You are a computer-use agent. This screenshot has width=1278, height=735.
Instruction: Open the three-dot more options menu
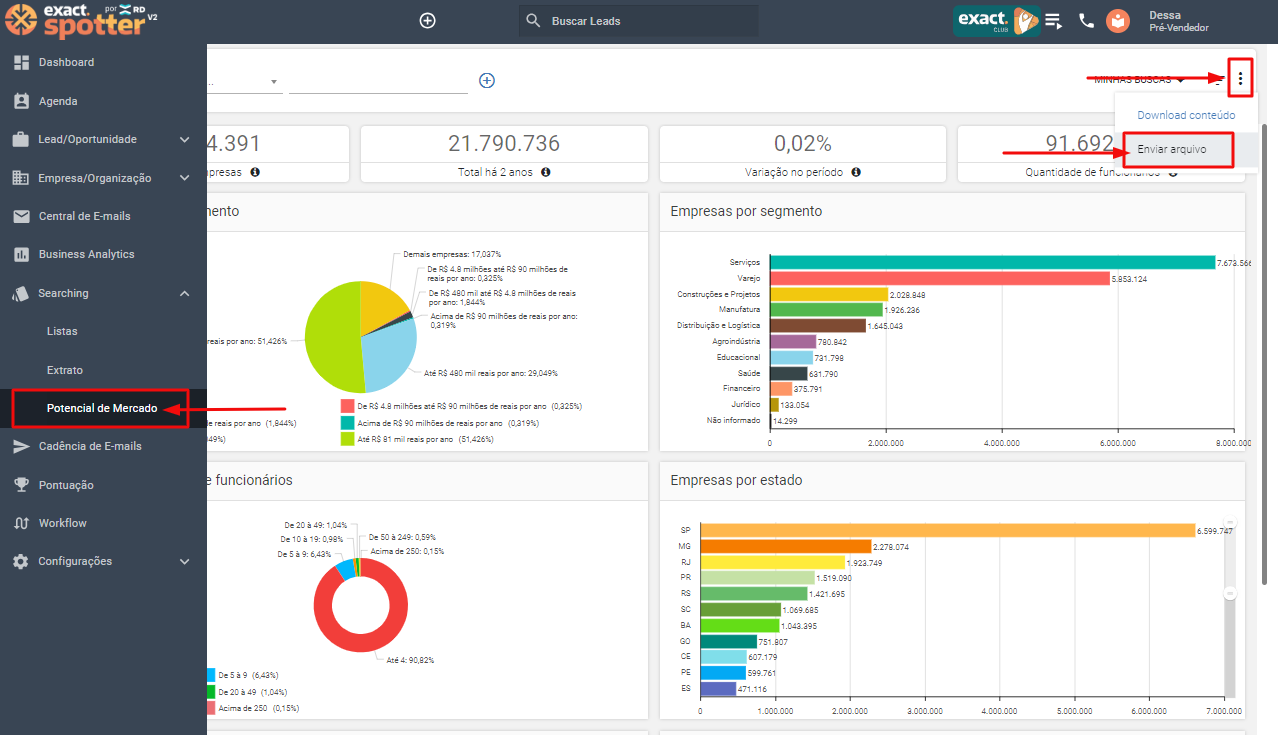pyautogui.click(x=1240, y=78)
